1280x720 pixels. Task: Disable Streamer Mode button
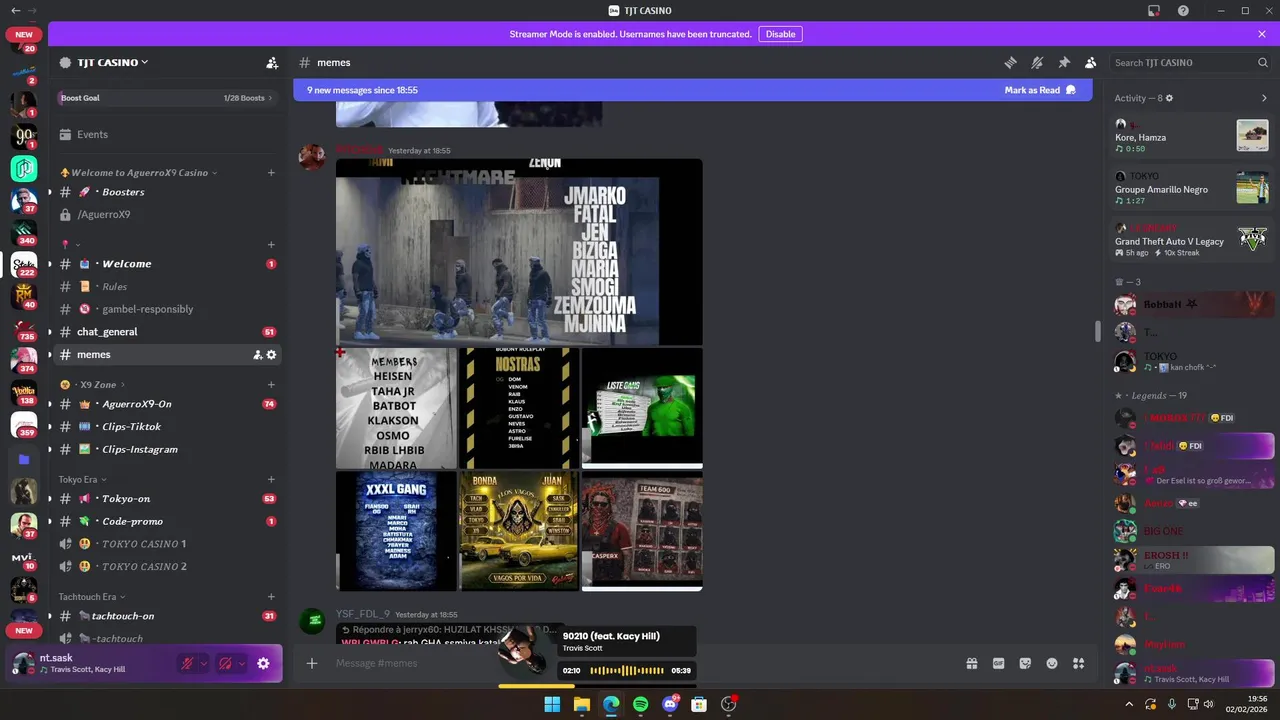click(780, 34)
